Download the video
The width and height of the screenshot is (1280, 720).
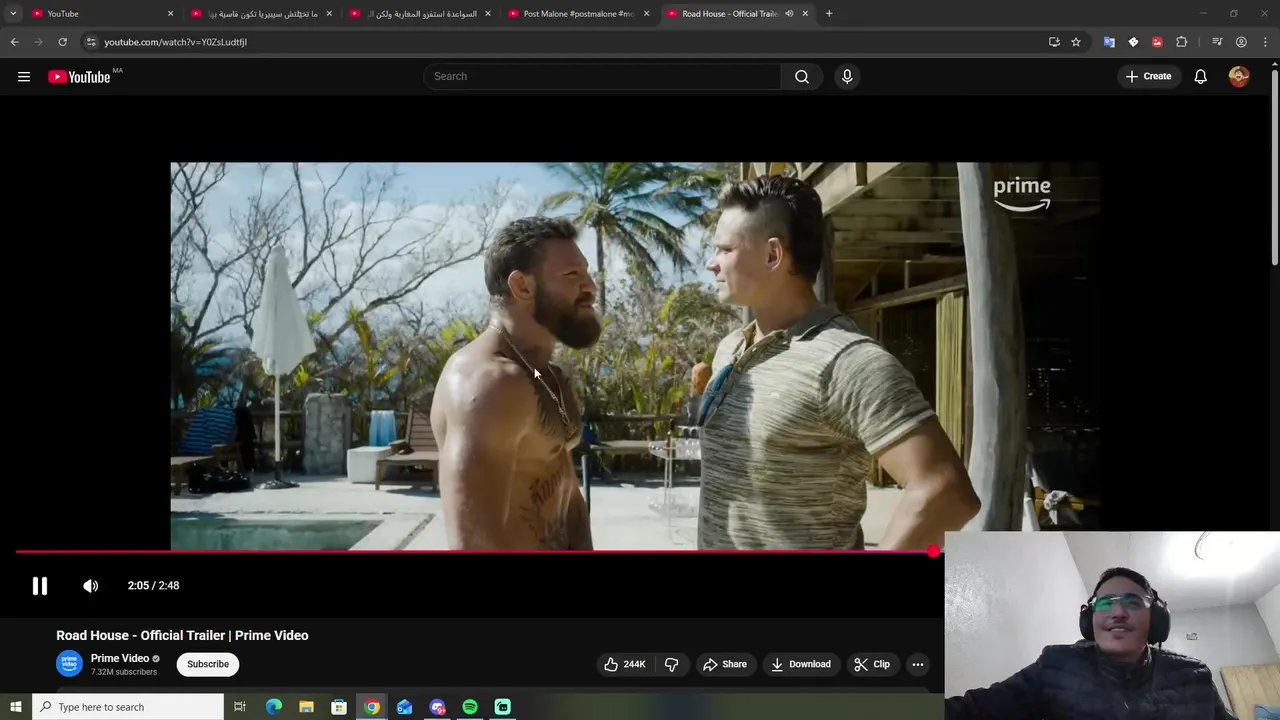coord(801,664)
